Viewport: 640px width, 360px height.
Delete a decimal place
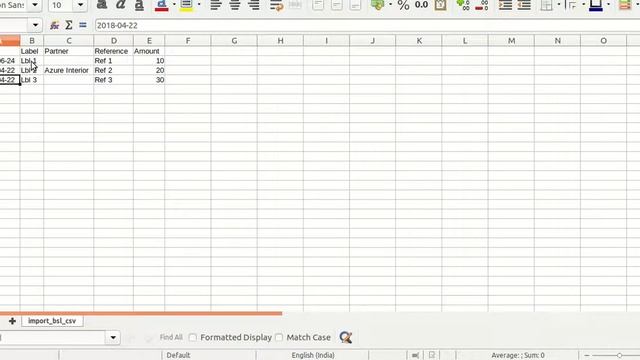(x=482, y=5)
